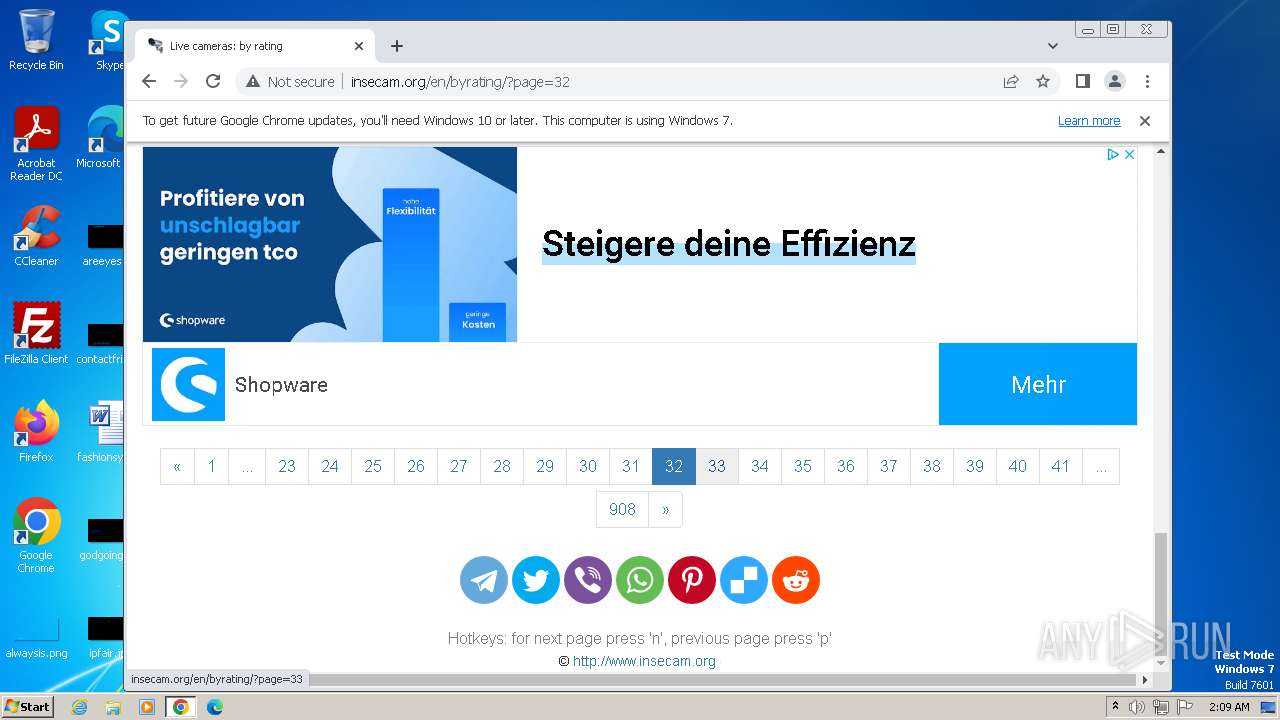Click the vertical page scrollbar thumb
The width and height of the screenshot is (1280, 720).
point(1161,592)
